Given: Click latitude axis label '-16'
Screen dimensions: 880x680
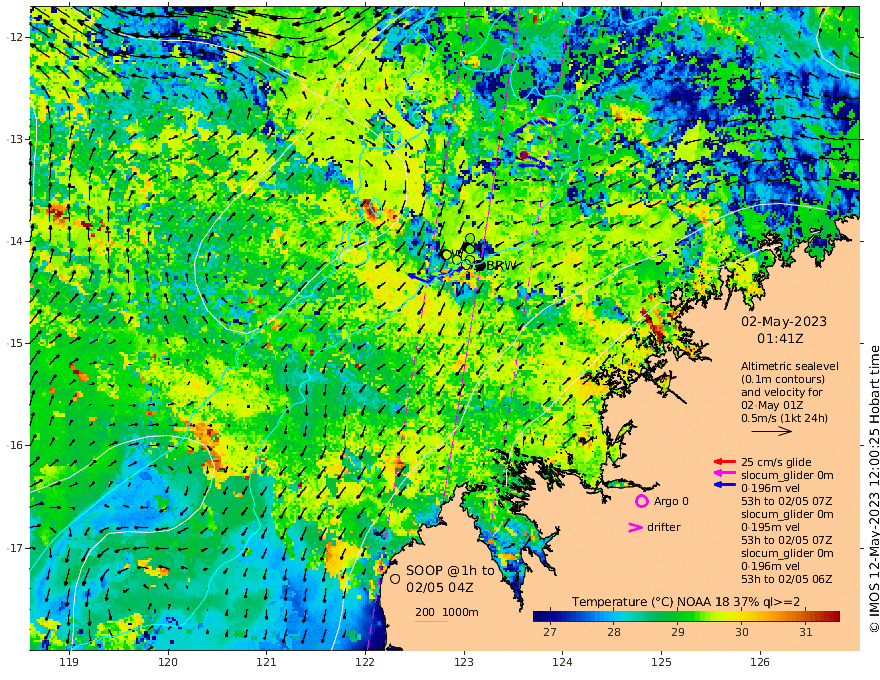Looking at the screenshot, I should [15, 445].
